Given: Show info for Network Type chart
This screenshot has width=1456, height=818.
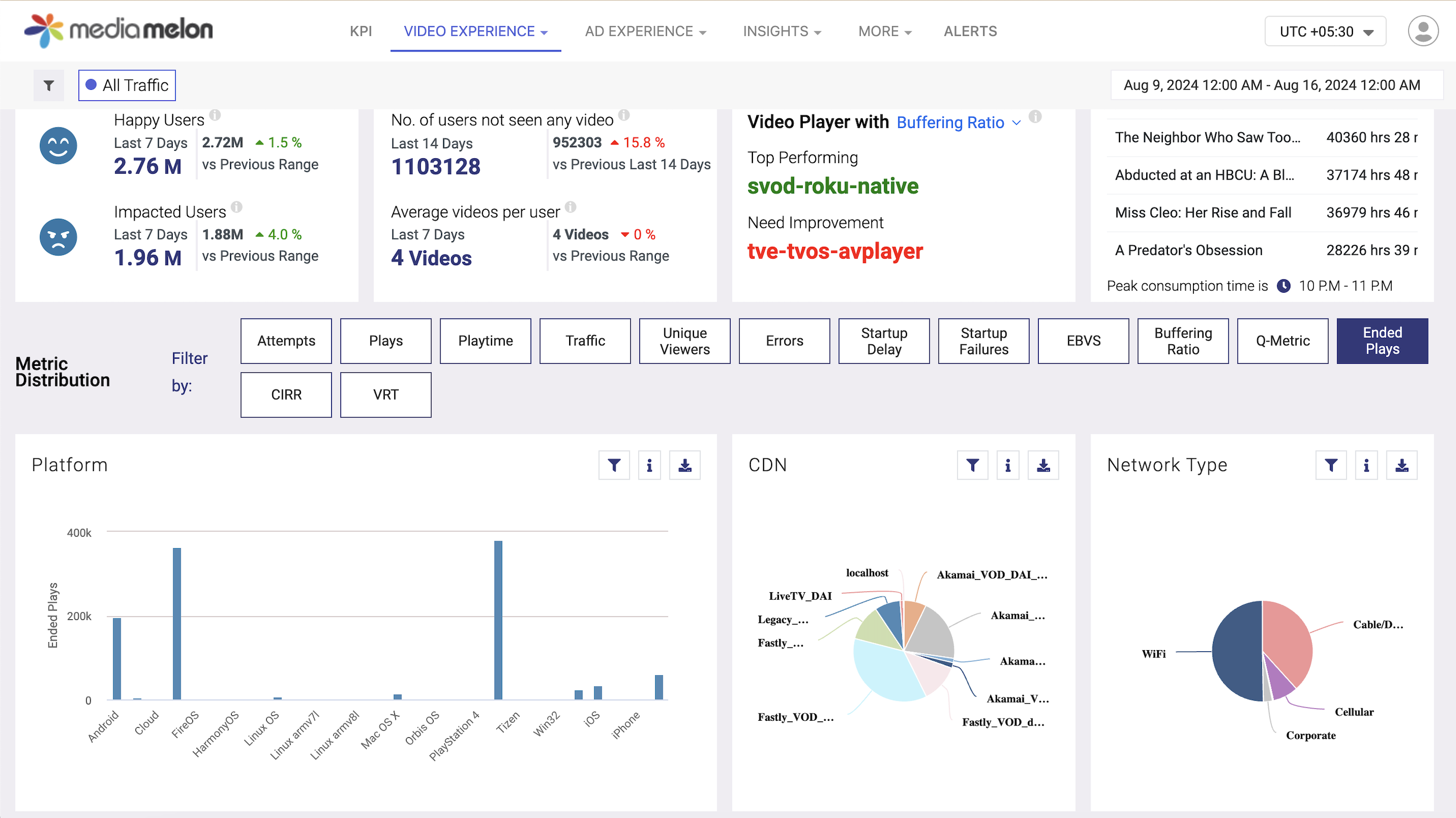Looking at the screenshot, I should [x=1366, y=465].
